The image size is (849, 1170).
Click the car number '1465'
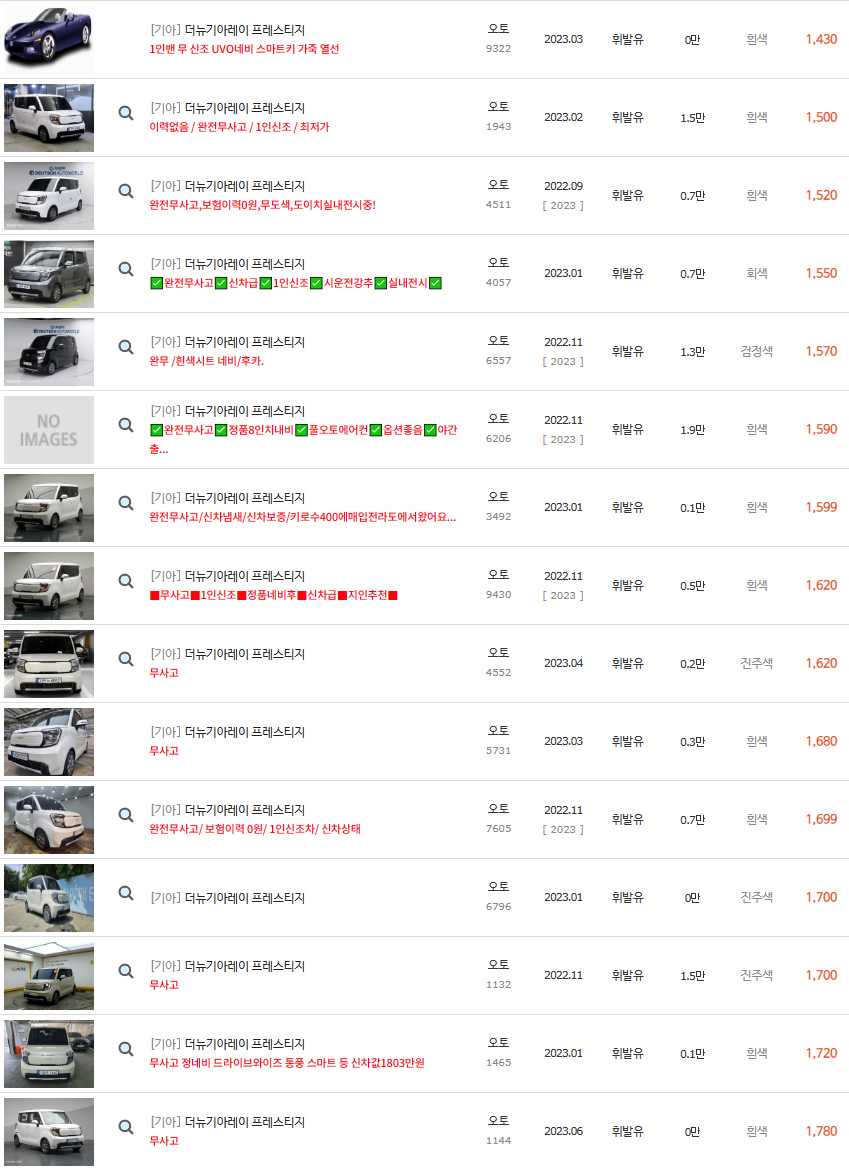click(x=498, y=1063)
